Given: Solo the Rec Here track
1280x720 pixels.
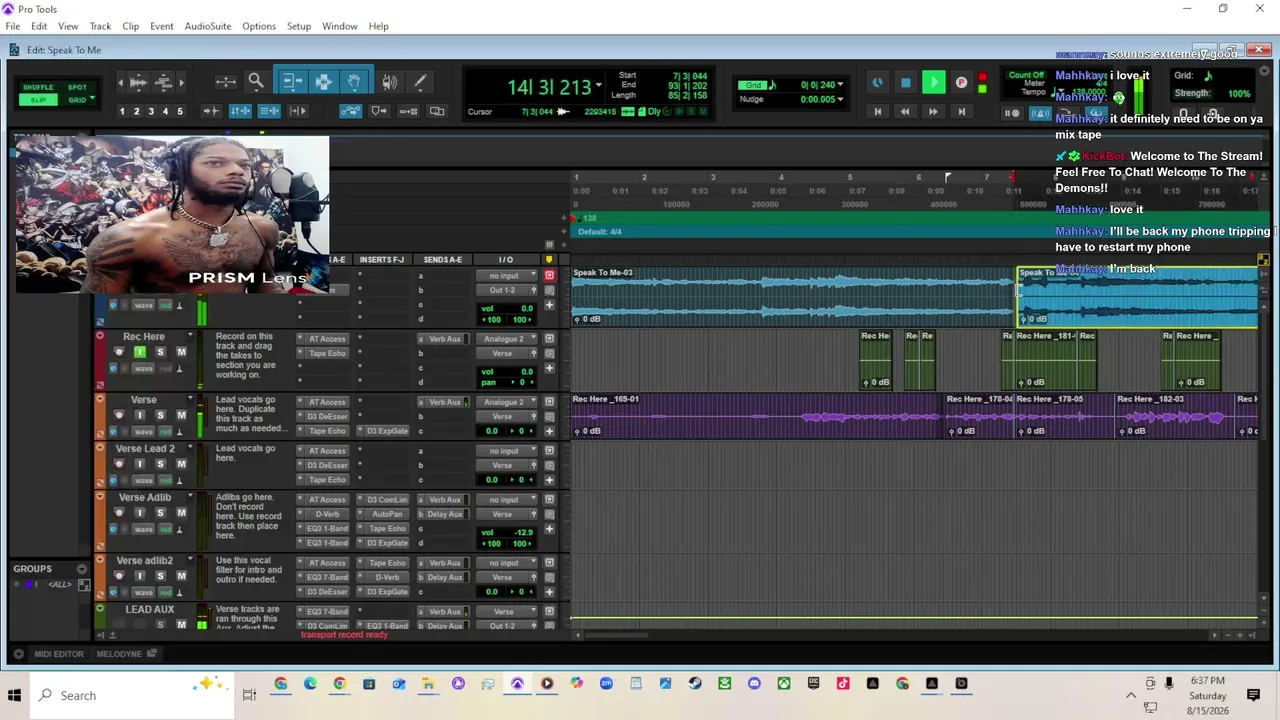Looking at the screenshot, I should (160, 352).
